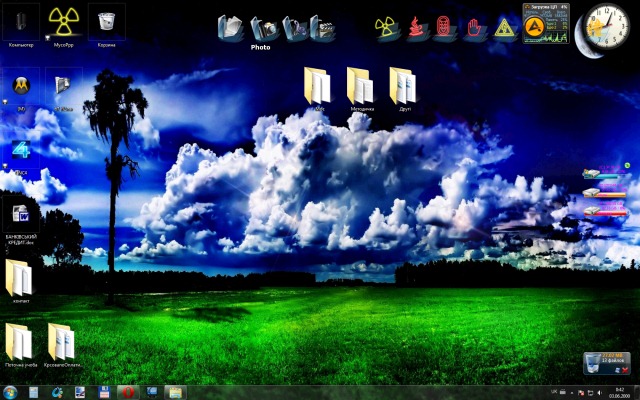Click the second drive meter gadget

604,192
